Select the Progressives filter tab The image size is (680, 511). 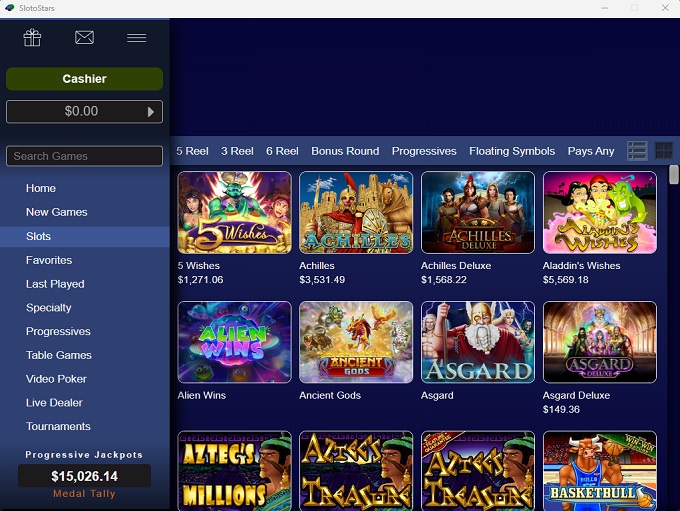point(424,151)
